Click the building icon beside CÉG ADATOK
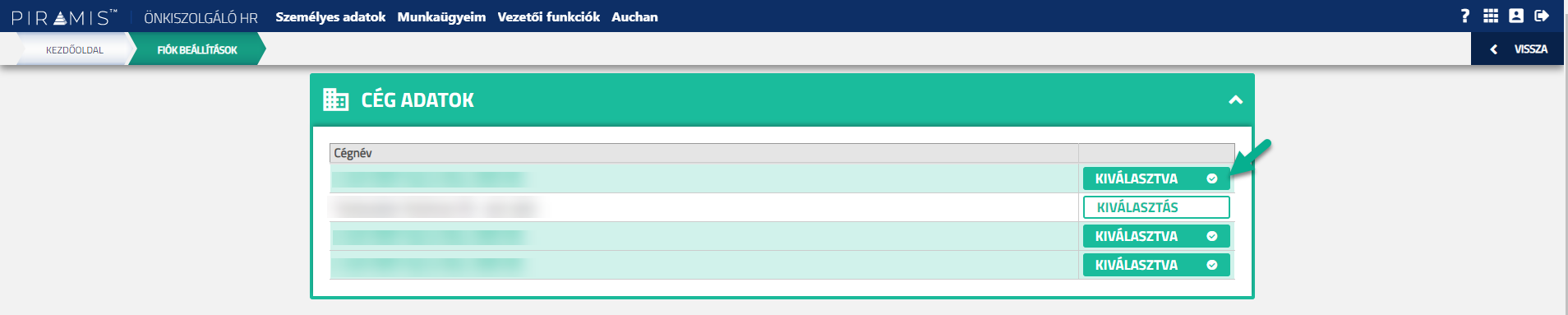This screenshot has height=315, width=1568. pyautogui.click(x=335, y=100)
